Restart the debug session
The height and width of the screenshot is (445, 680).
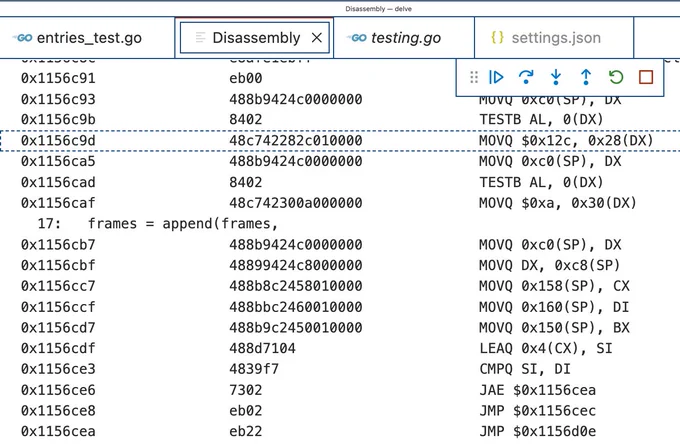616,77
